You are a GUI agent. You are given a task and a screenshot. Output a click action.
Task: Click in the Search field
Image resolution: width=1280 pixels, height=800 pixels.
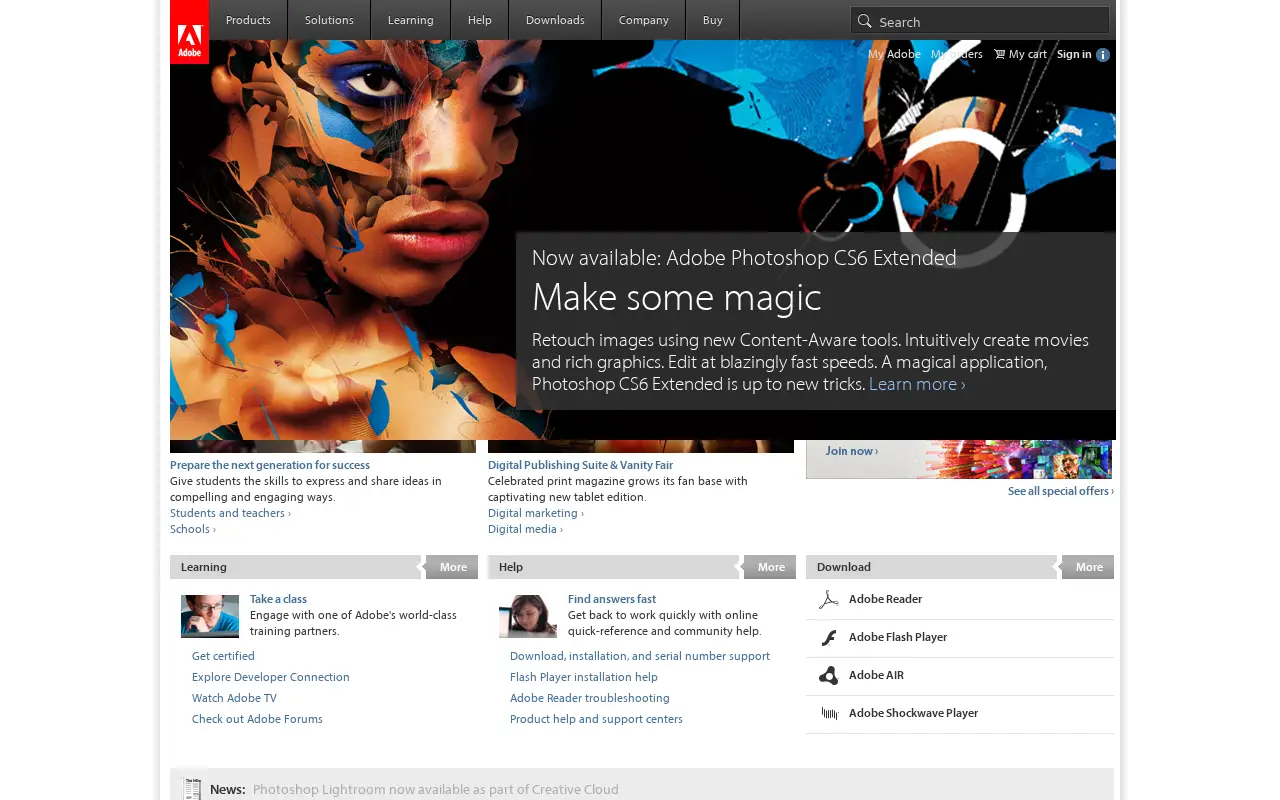click(980, 21)
